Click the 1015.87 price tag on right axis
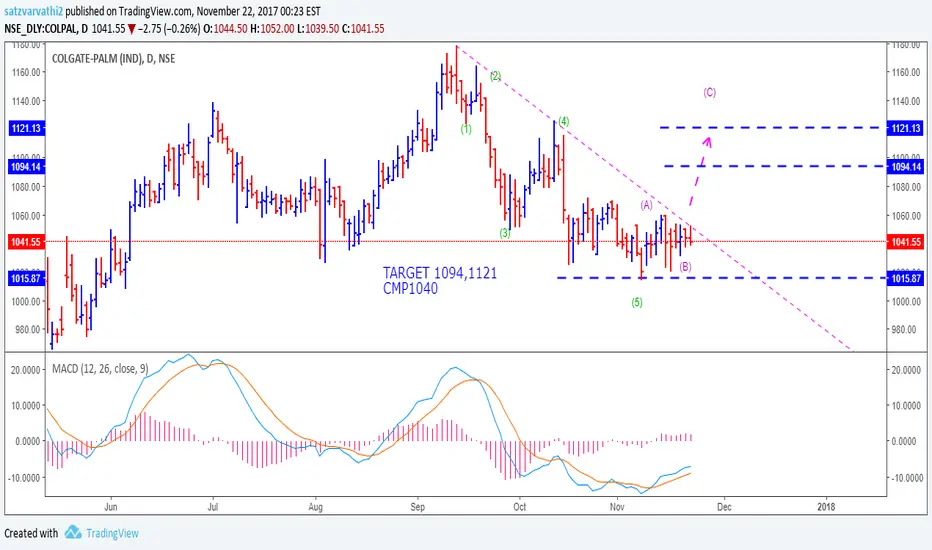Screen dimensions: 932x550 (906, 278)
